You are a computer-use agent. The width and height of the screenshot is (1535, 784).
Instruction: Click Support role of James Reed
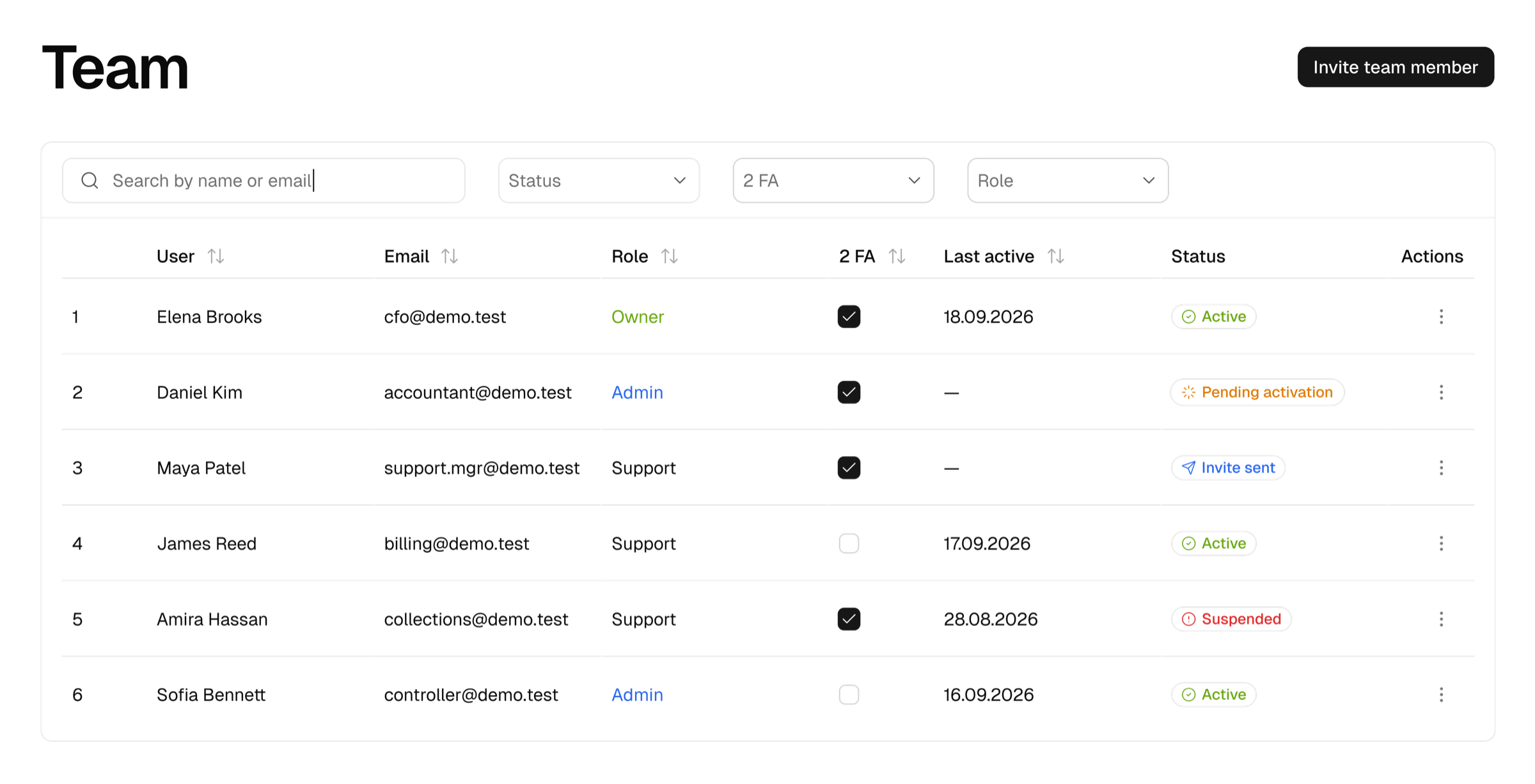[x=643, y=544]
